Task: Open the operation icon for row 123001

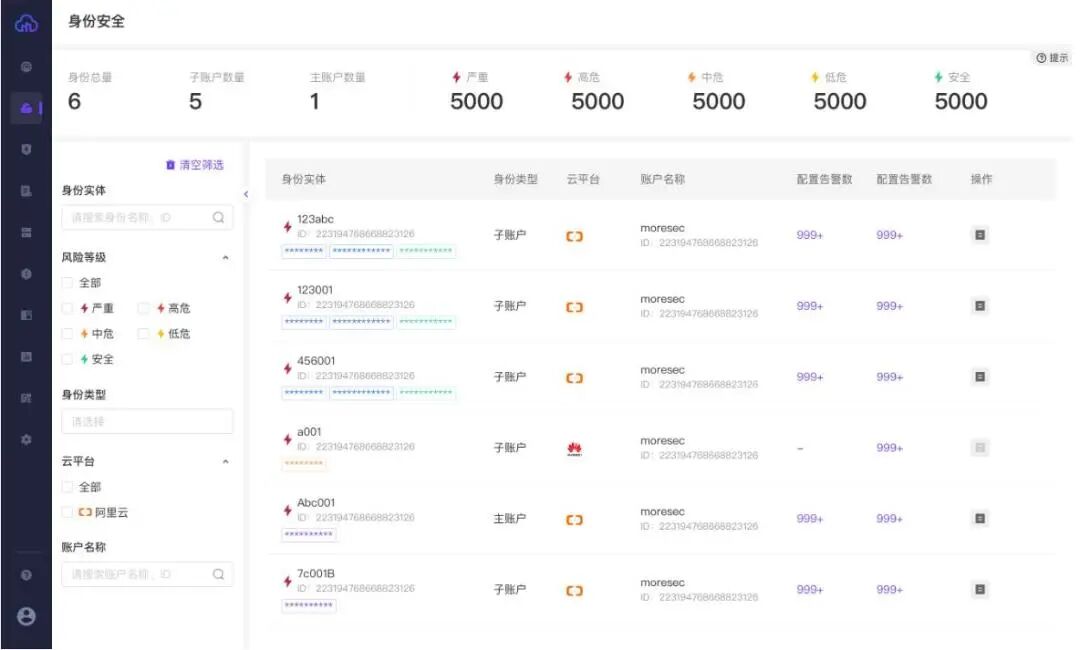Action: pyautogui.click(x=980, y=306)
